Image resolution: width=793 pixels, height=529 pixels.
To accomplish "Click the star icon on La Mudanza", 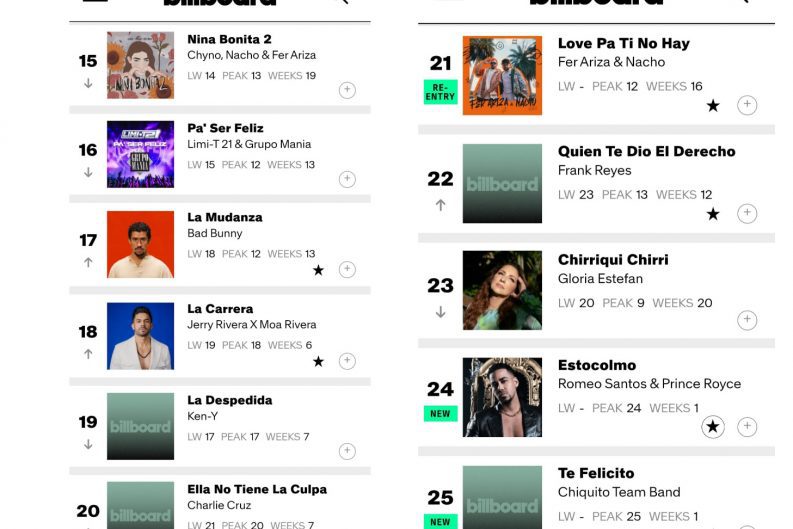I will coord(318,270).
